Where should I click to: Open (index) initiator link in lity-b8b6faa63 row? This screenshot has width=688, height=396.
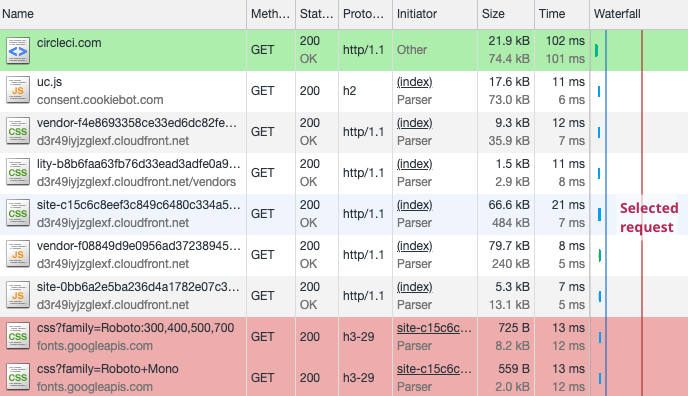click(x=415, y=164)
